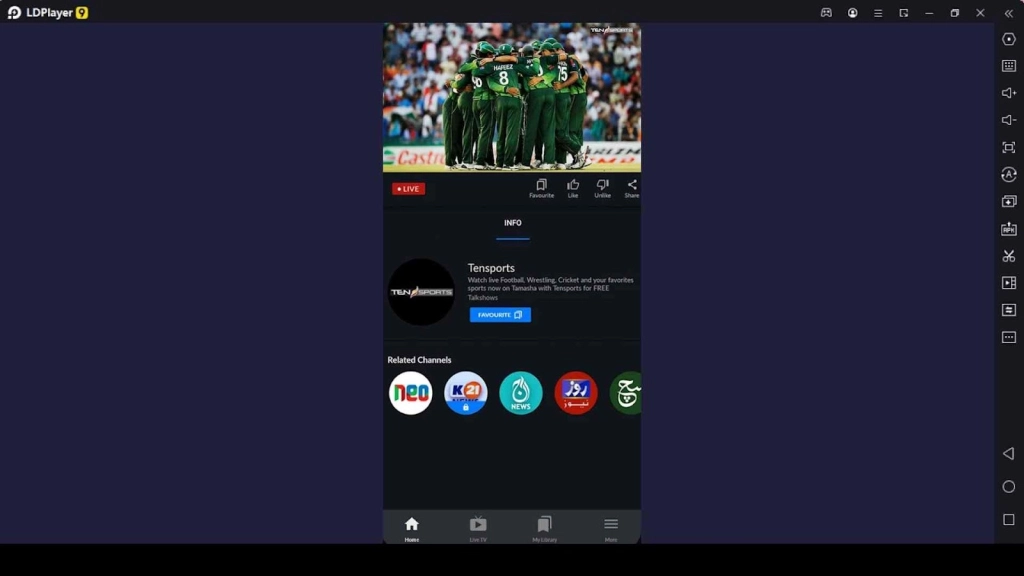
Task: Open the Tensports channel logo
Action: [421, 291]
